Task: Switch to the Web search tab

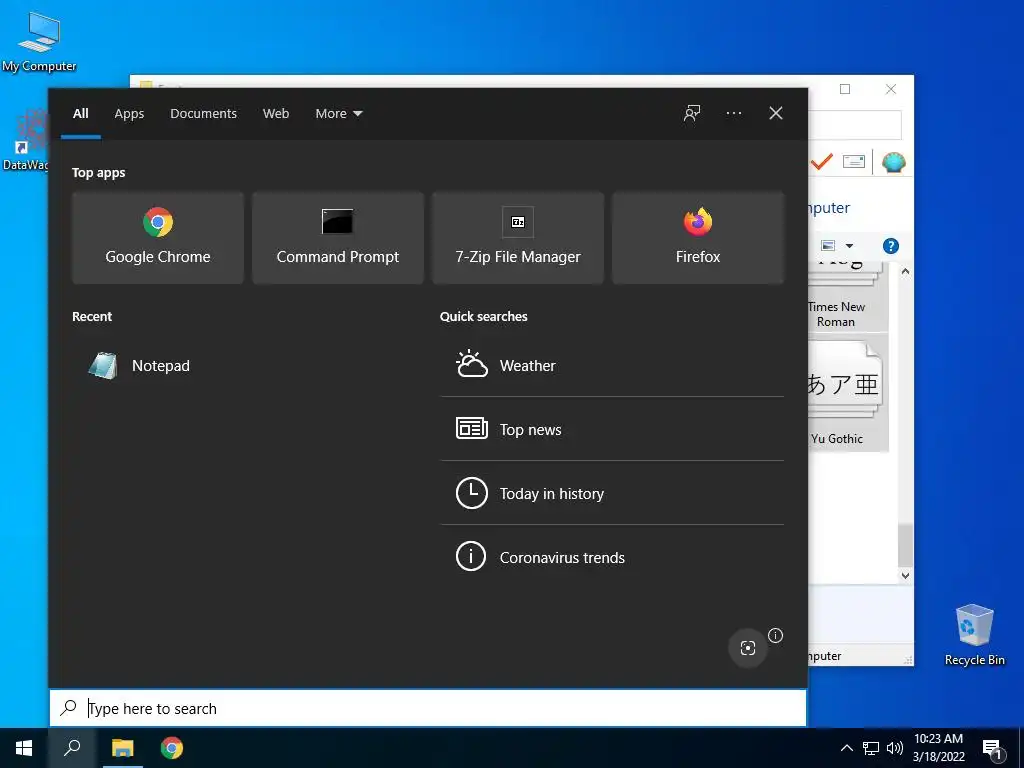Action: pos(276,114)
